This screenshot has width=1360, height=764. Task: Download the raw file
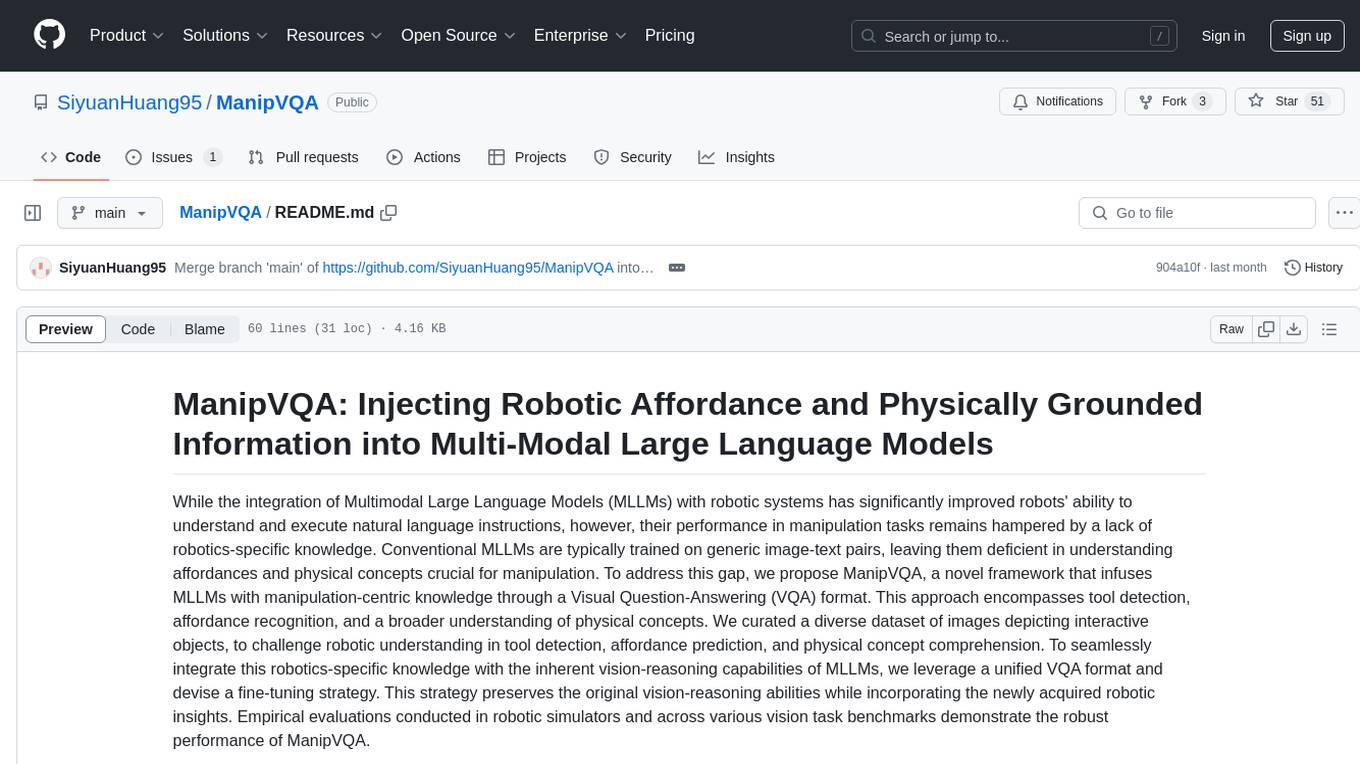click(1293, 329)
